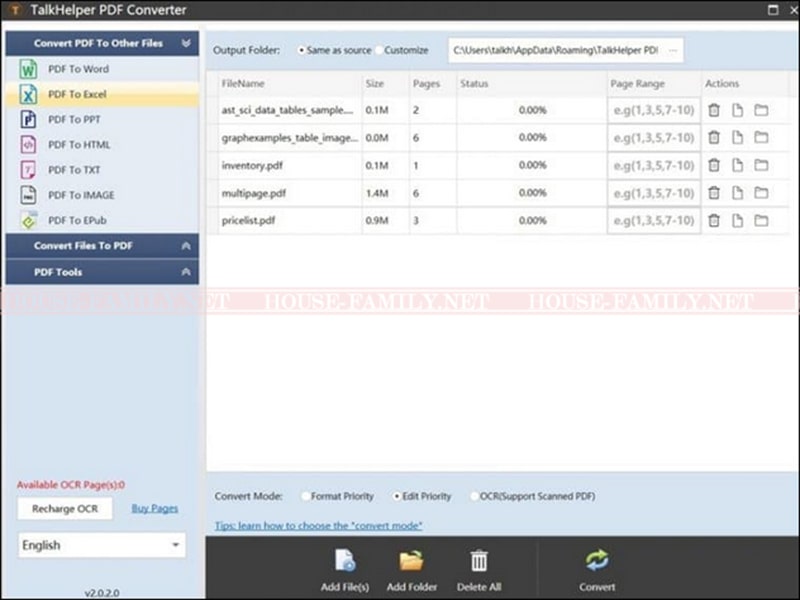Click the FileName column header
The height and width of the screenshot is (600, 800).
pos(290,84)
